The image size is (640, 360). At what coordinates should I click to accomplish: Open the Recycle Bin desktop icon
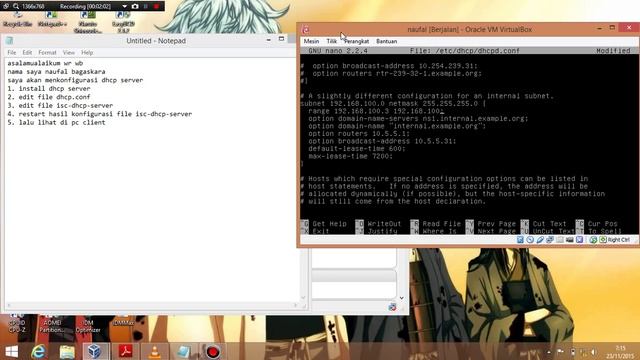tap(18, 20)
